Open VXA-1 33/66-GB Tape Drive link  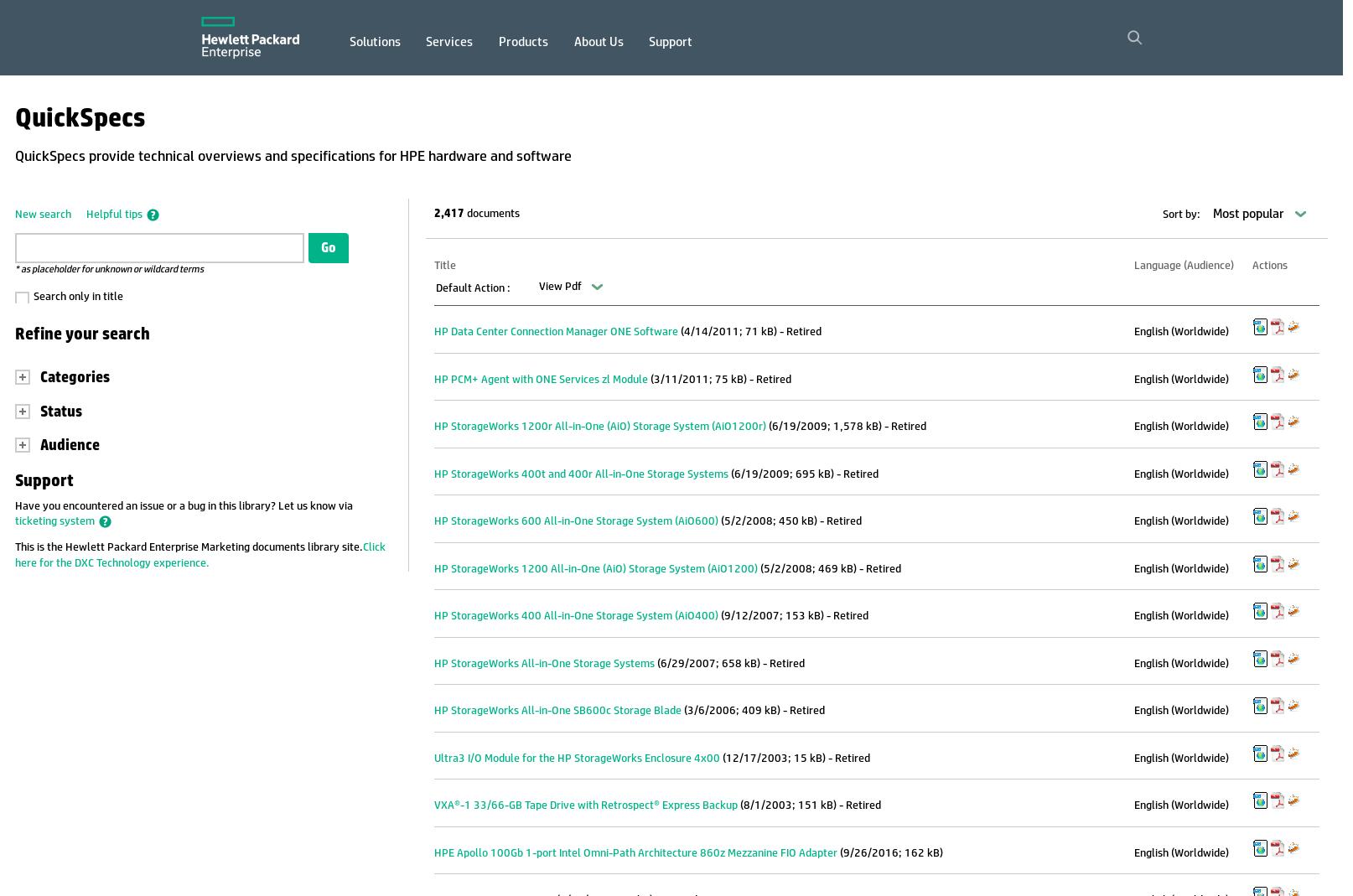coord(586,805)
